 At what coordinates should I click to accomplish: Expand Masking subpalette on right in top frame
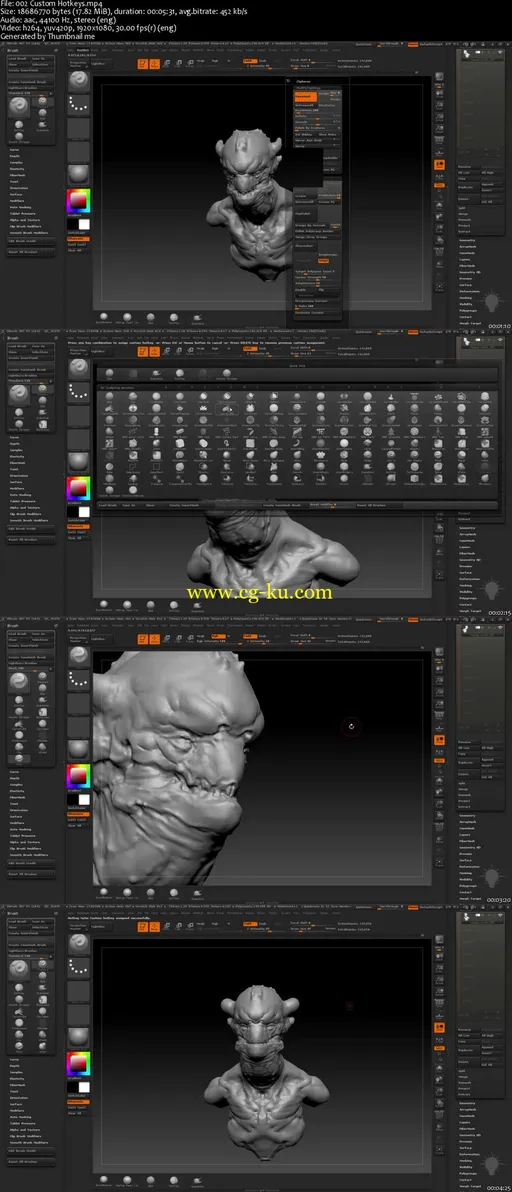[x=466, y=298]
